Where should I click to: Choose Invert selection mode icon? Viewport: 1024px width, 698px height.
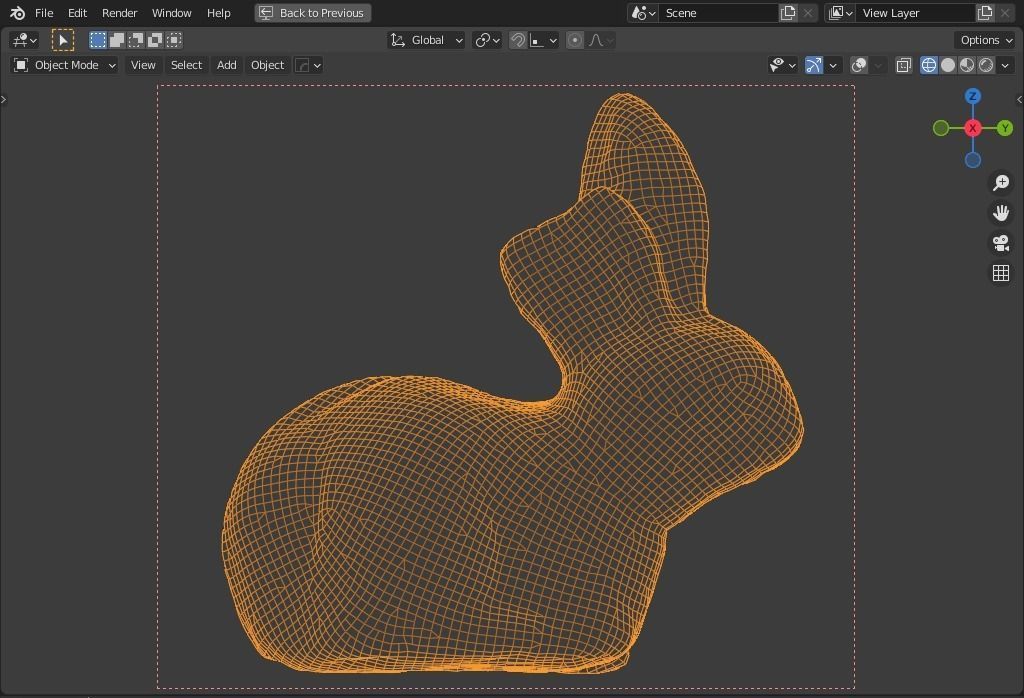[x=155, y=40]
